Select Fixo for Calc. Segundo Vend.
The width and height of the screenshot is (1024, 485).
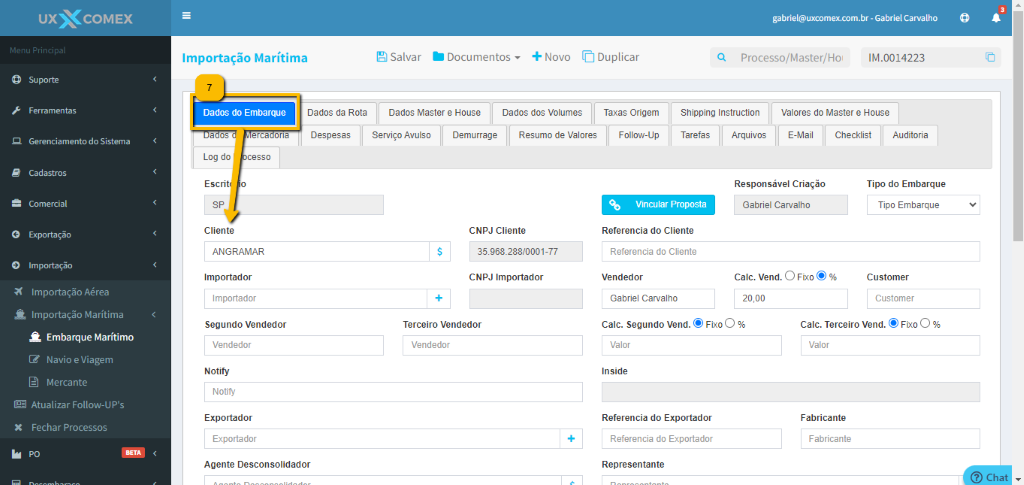pos(697,323)
